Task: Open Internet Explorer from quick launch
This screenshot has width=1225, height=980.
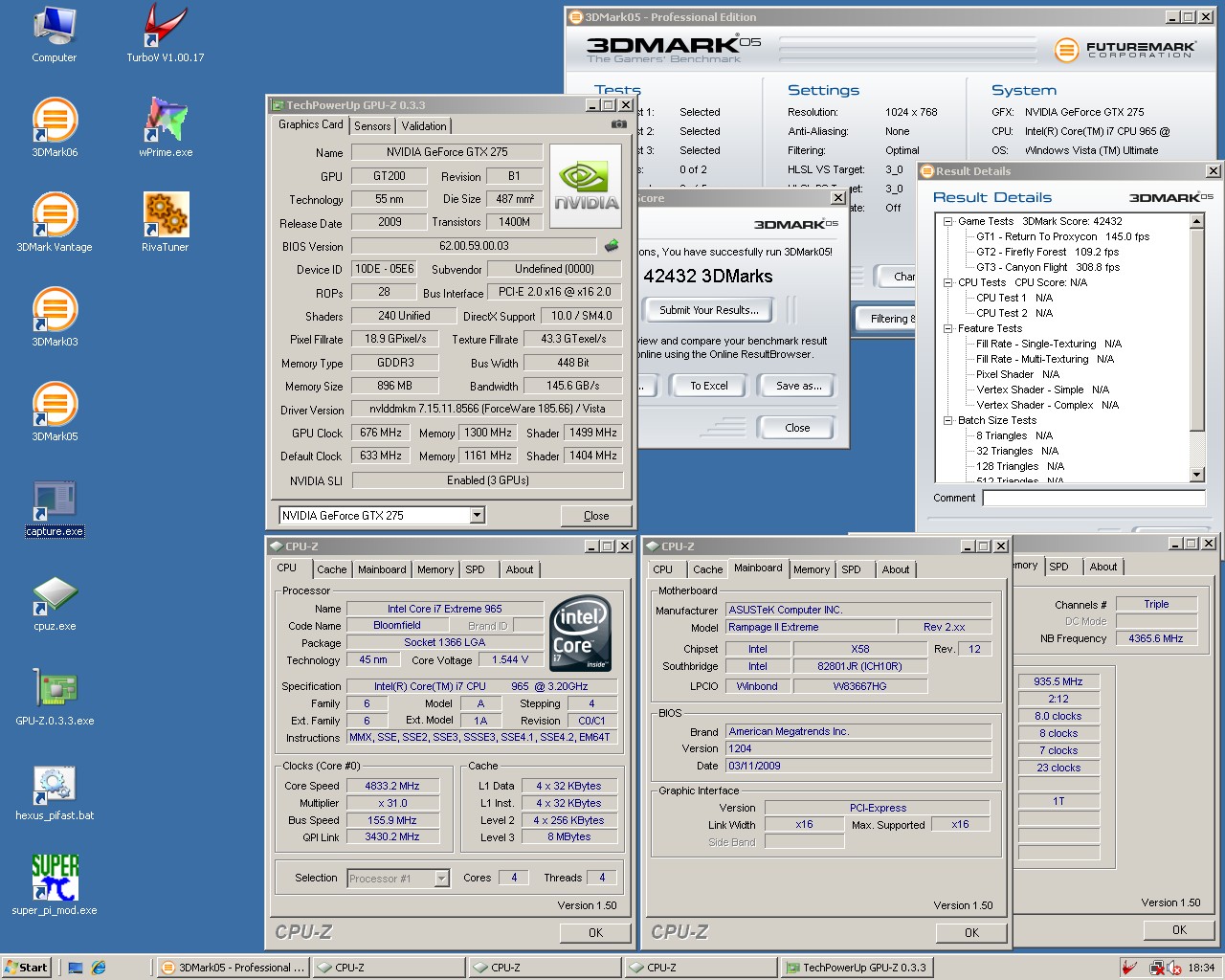Action: click(98, 968)
